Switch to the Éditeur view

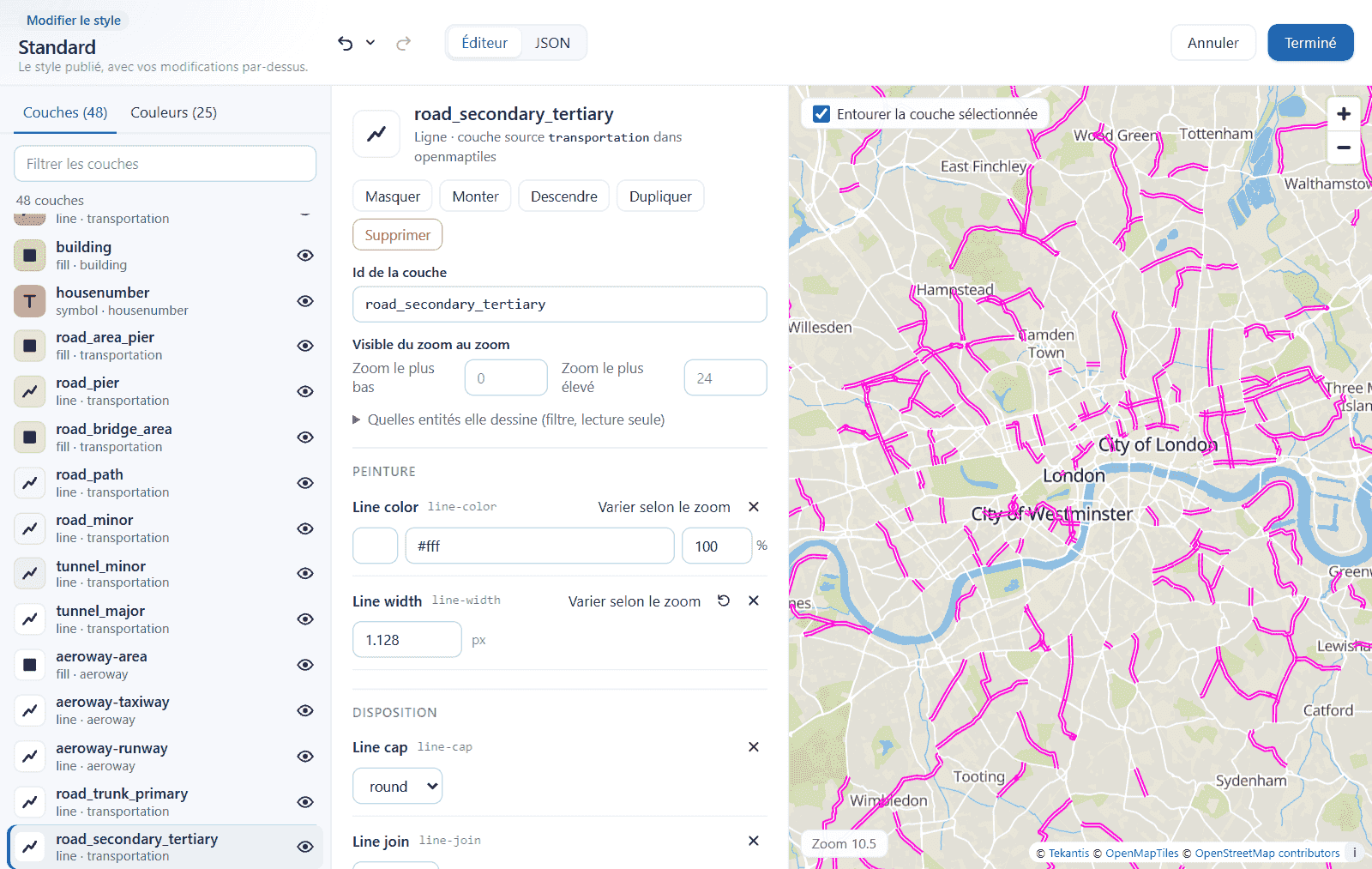pyautogui.click(x=484, y=43)
